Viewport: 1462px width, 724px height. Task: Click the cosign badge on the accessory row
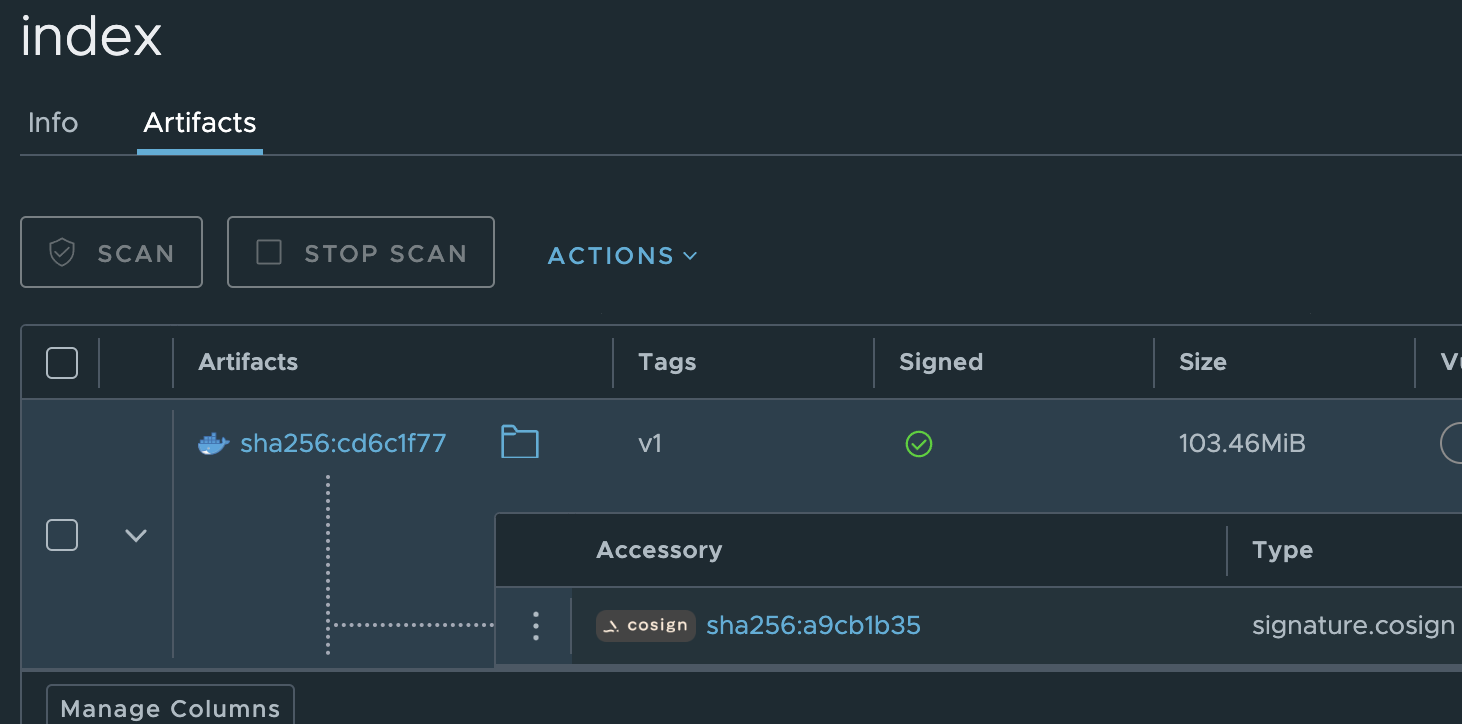[645, 626]
